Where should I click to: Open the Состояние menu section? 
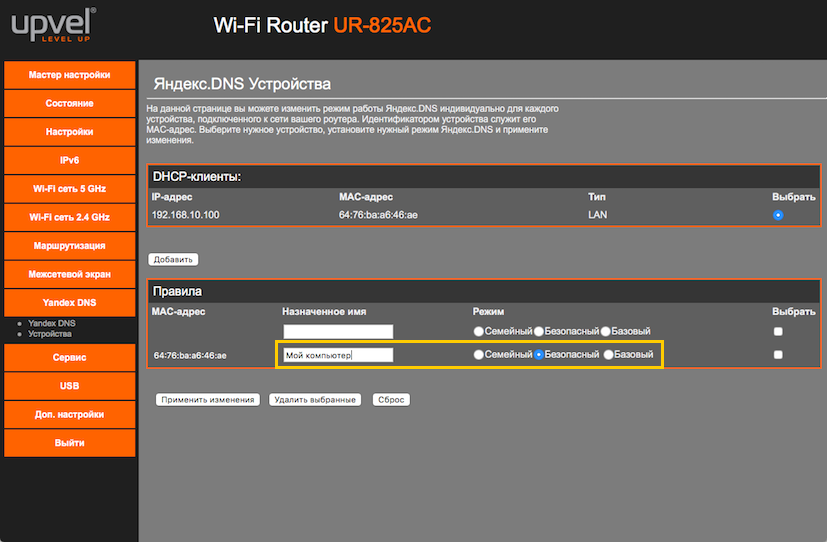click(x=70, y=103)
